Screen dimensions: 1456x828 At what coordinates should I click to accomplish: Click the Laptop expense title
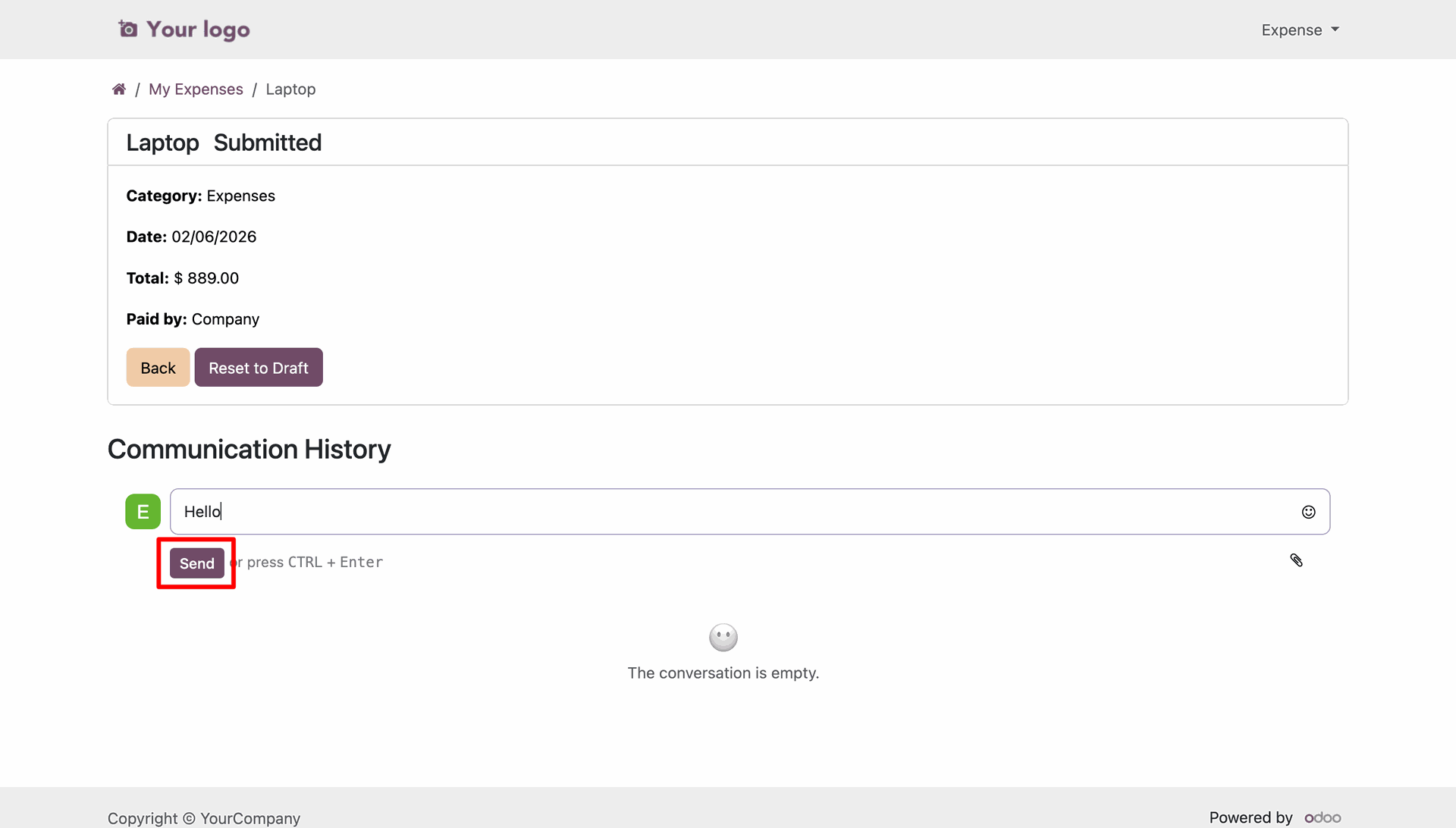[x=162, y=143]
